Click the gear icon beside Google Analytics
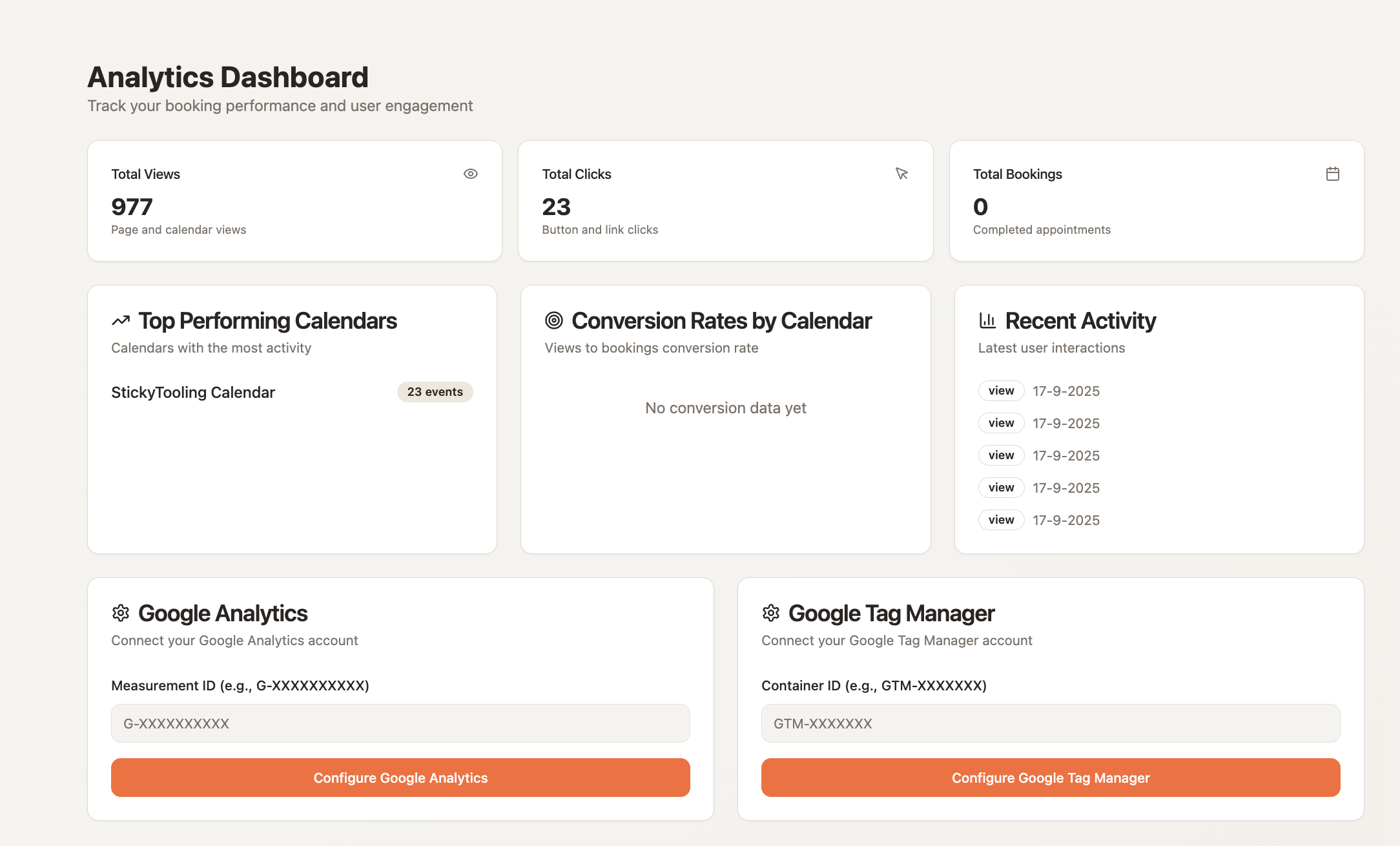1400x846 pixels. (121, 613)
